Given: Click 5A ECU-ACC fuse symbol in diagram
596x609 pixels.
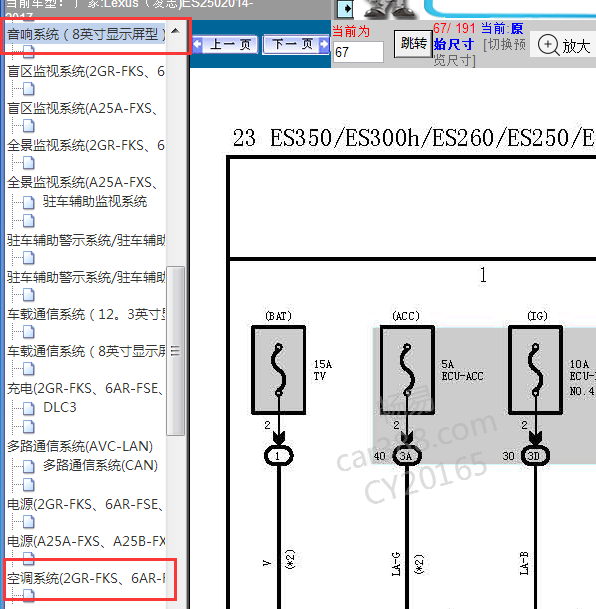Looking at the screenshot, I should click(x=407, y=370).
